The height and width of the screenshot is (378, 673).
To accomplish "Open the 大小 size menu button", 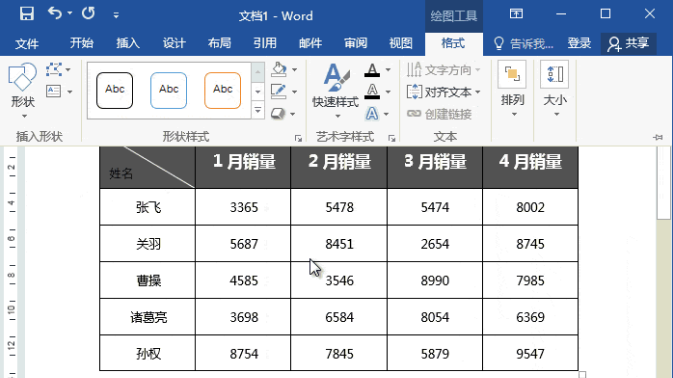I will click(x=555, y=90).
